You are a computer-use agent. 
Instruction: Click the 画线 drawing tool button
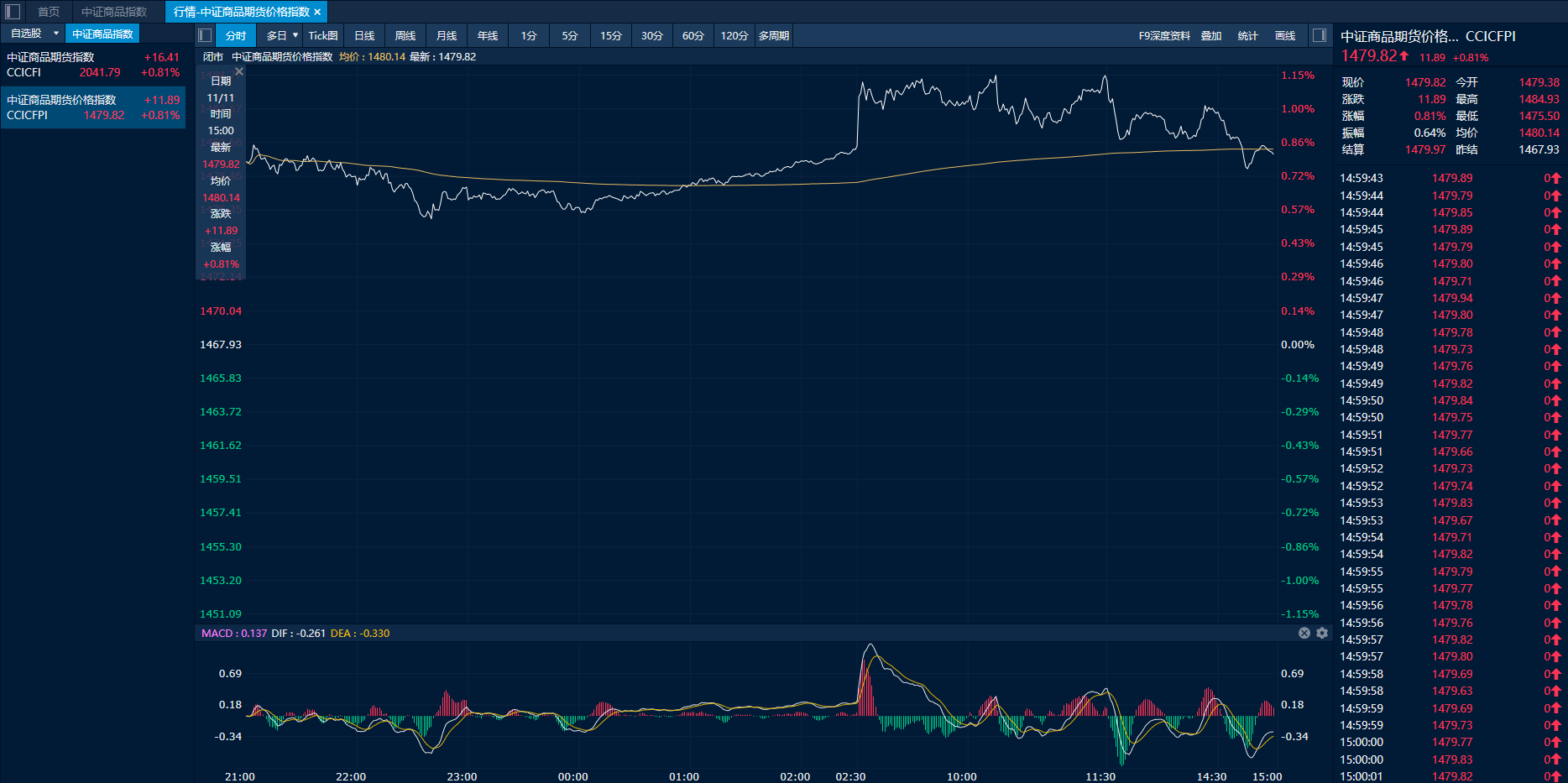coord(1285,35)
